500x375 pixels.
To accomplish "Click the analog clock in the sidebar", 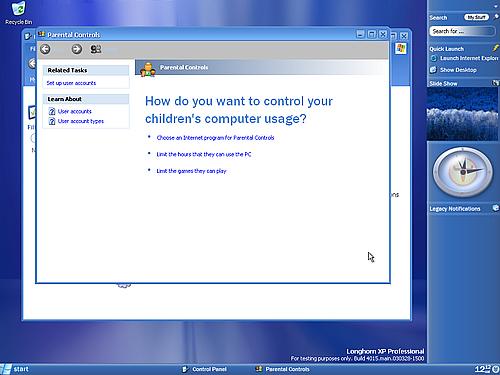I will 463,172.
